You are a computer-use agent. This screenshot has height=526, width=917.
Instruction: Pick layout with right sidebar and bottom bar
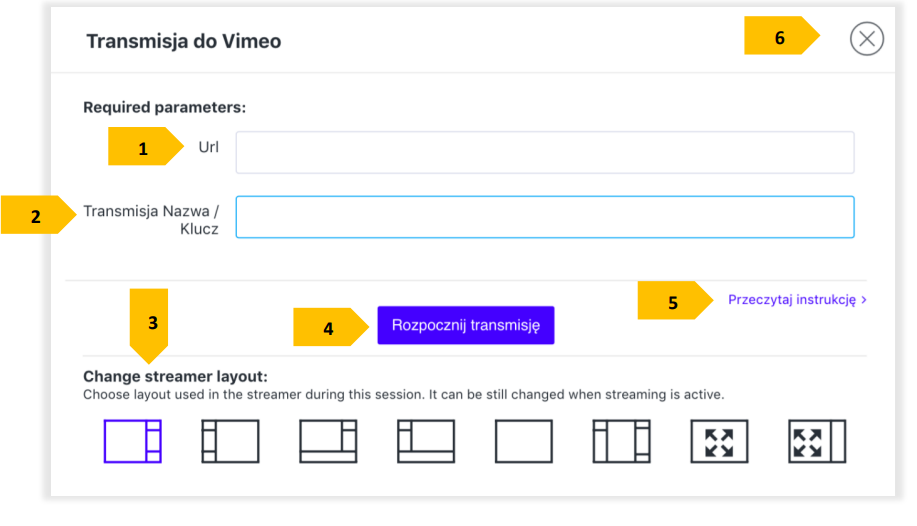pyautogui.click(x=328, y=441)
